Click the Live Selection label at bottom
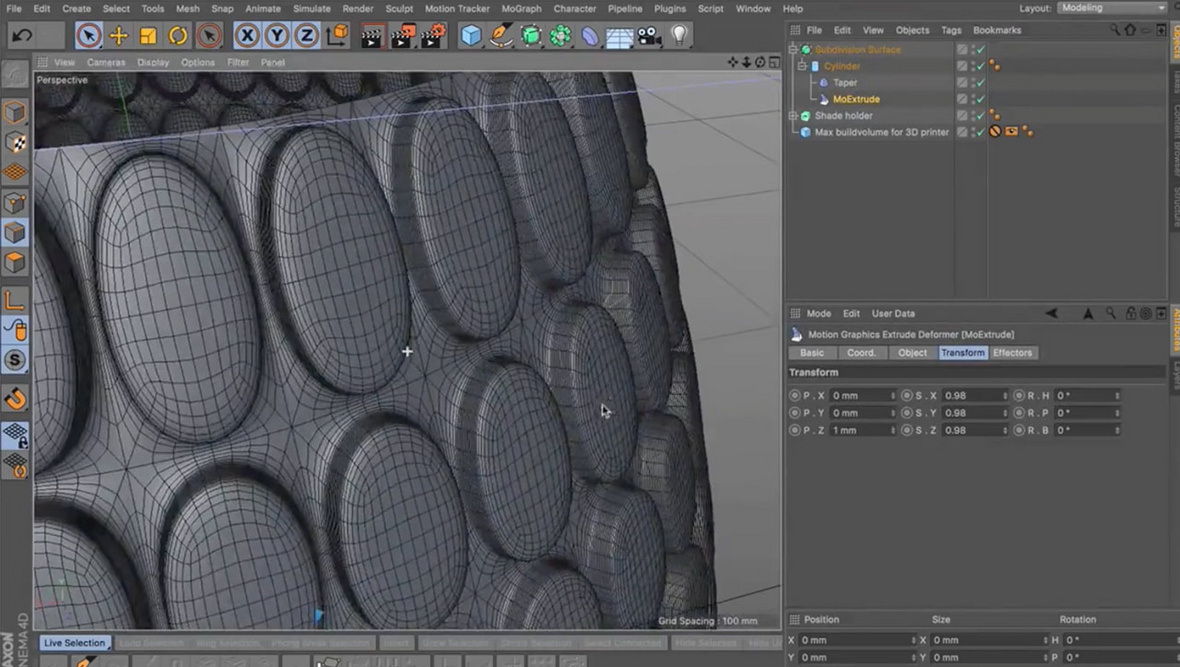 (75, 642)
